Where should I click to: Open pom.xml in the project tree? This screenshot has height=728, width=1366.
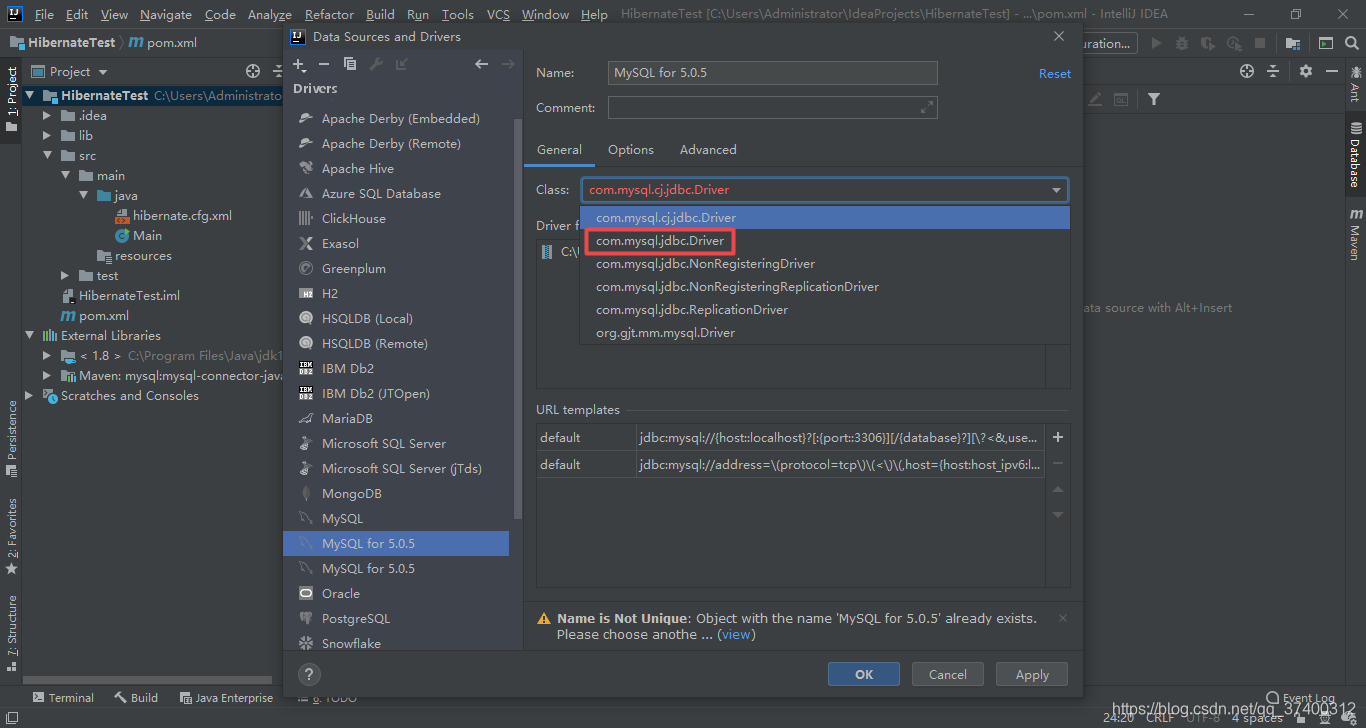pos(104,316)
